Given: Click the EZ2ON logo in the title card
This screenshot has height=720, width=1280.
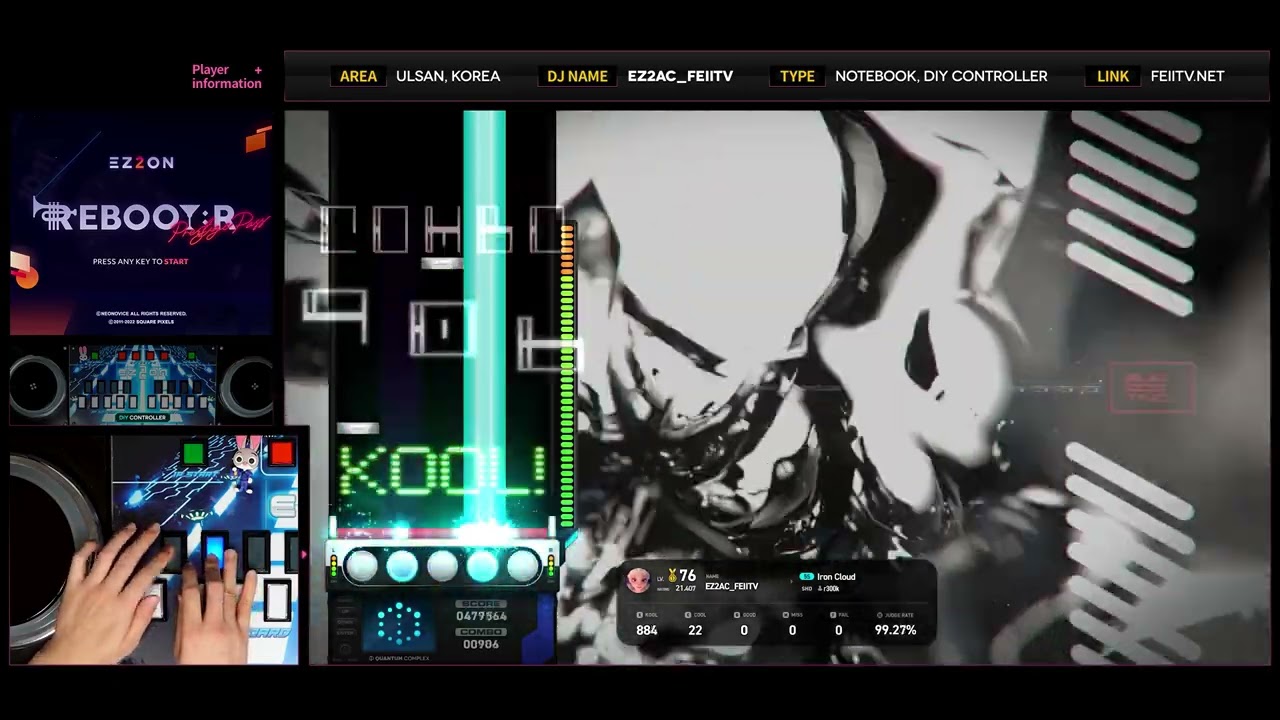Looking at the screenshot, I should coord(141,163).
